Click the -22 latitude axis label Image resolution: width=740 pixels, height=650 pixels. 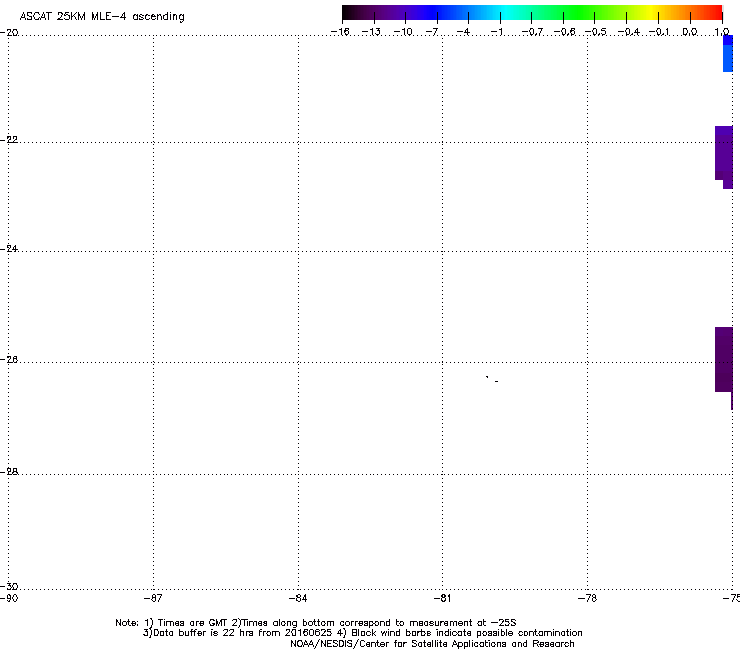click(x=9, y=140)
